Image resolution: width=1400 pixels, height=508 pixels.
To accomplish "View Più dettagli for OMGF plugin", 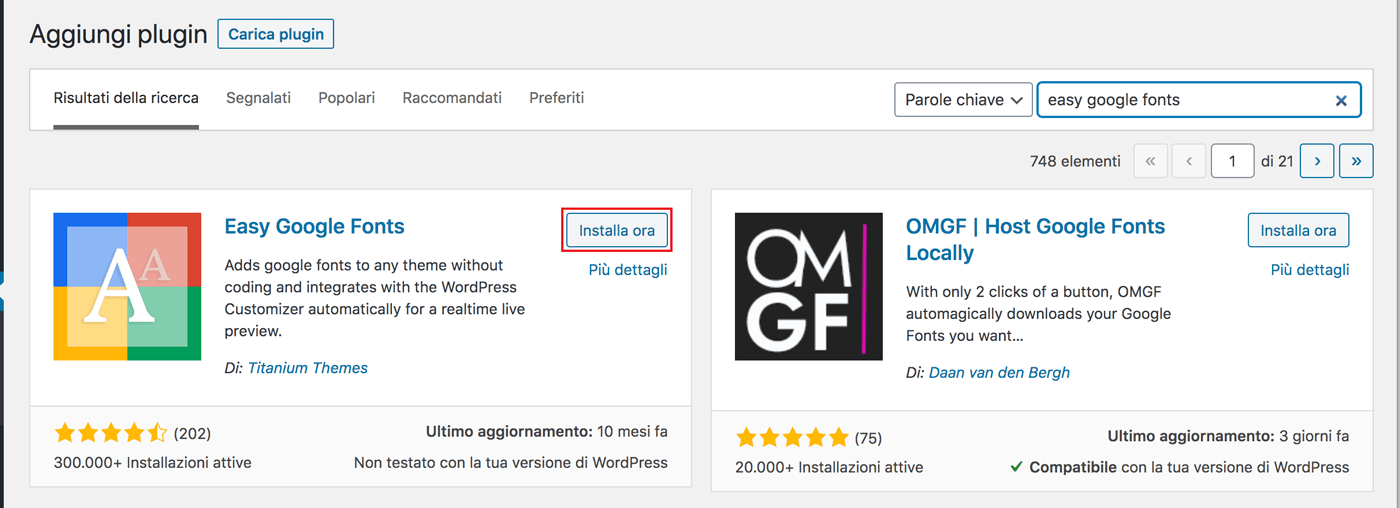I will click(x=1310, y=270).
